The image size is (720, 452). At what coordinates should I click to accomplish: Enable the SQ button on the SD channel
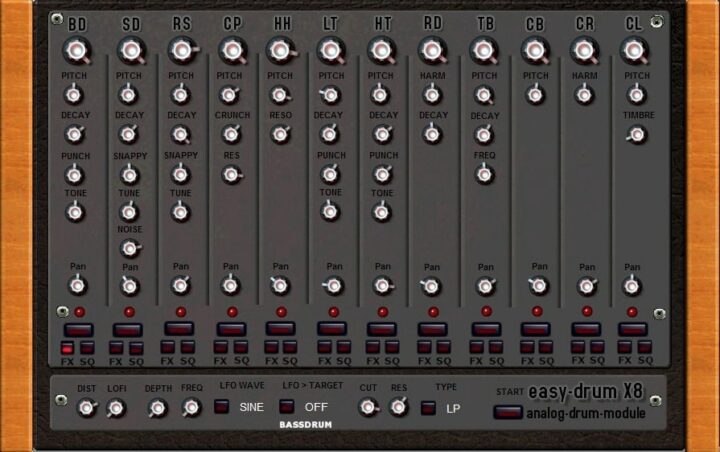[x=136, y=348]
